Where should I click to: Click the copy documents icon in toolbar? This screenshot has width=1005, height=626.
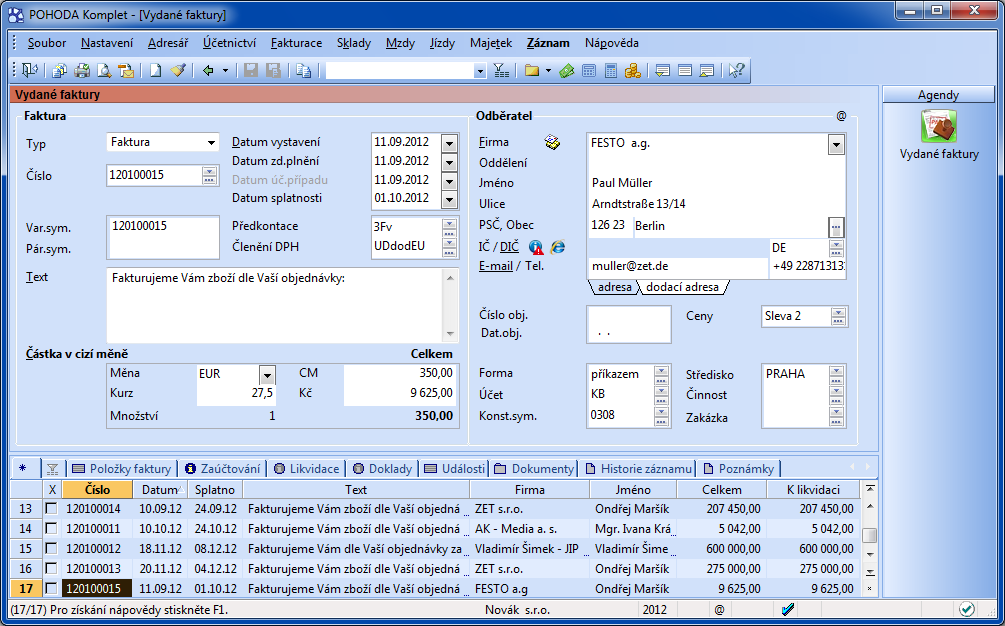(303, 70)
